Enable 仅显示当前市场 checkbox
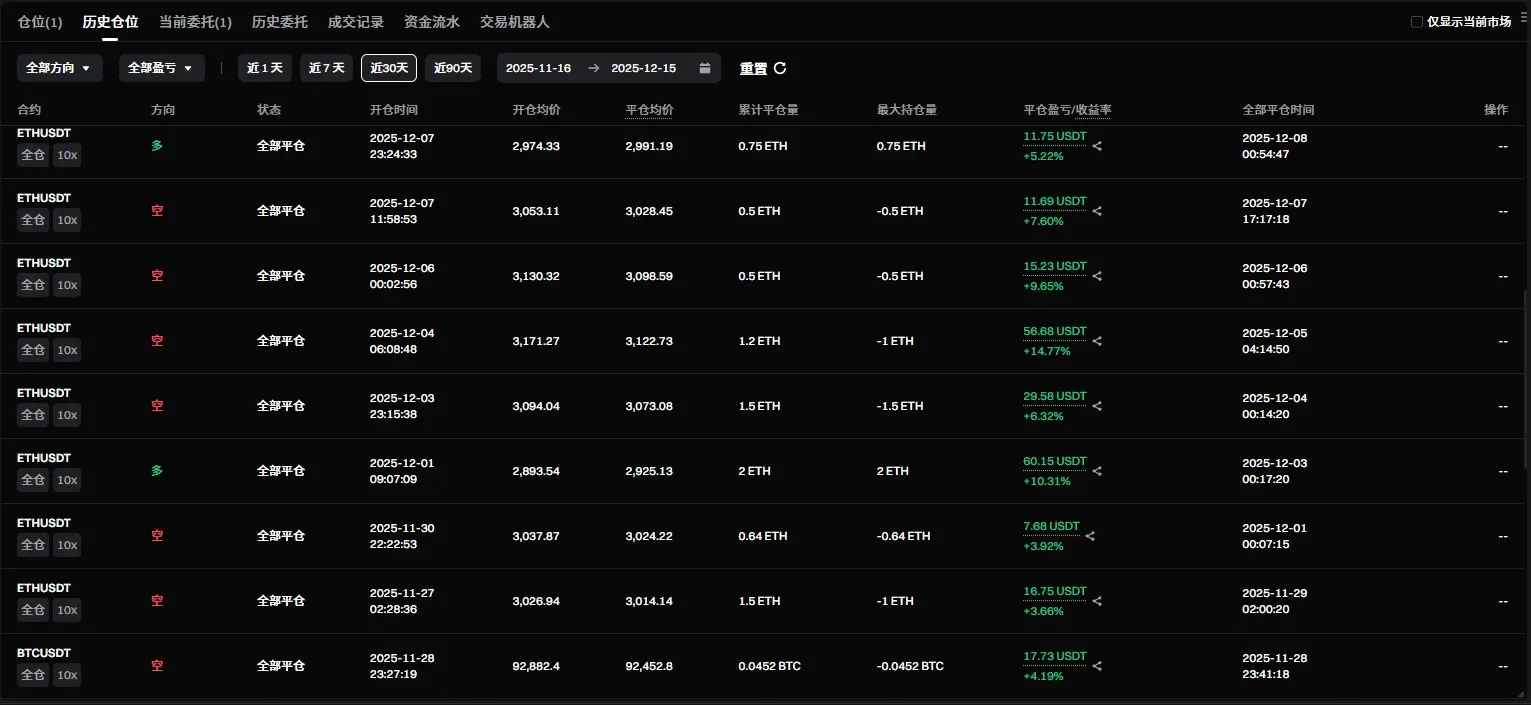1531x705 pixels. [x=1416, y=22]
